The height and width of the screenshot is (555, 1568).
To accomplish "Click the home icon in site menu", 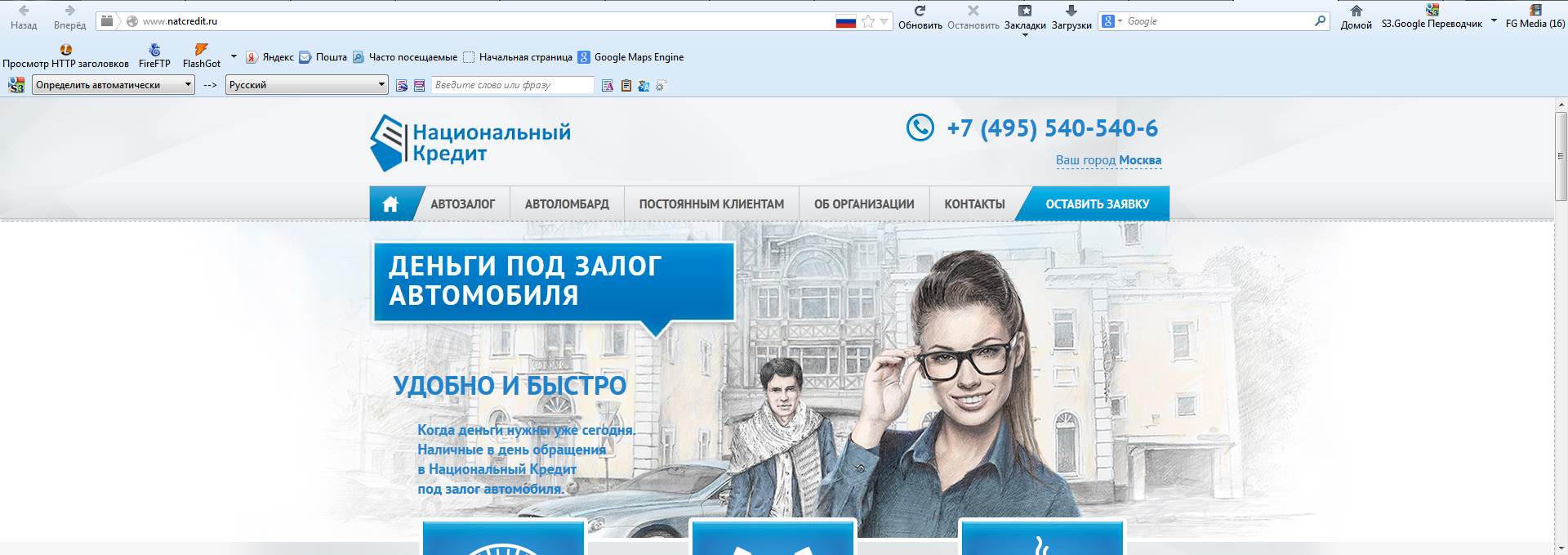I will [390, 204].
